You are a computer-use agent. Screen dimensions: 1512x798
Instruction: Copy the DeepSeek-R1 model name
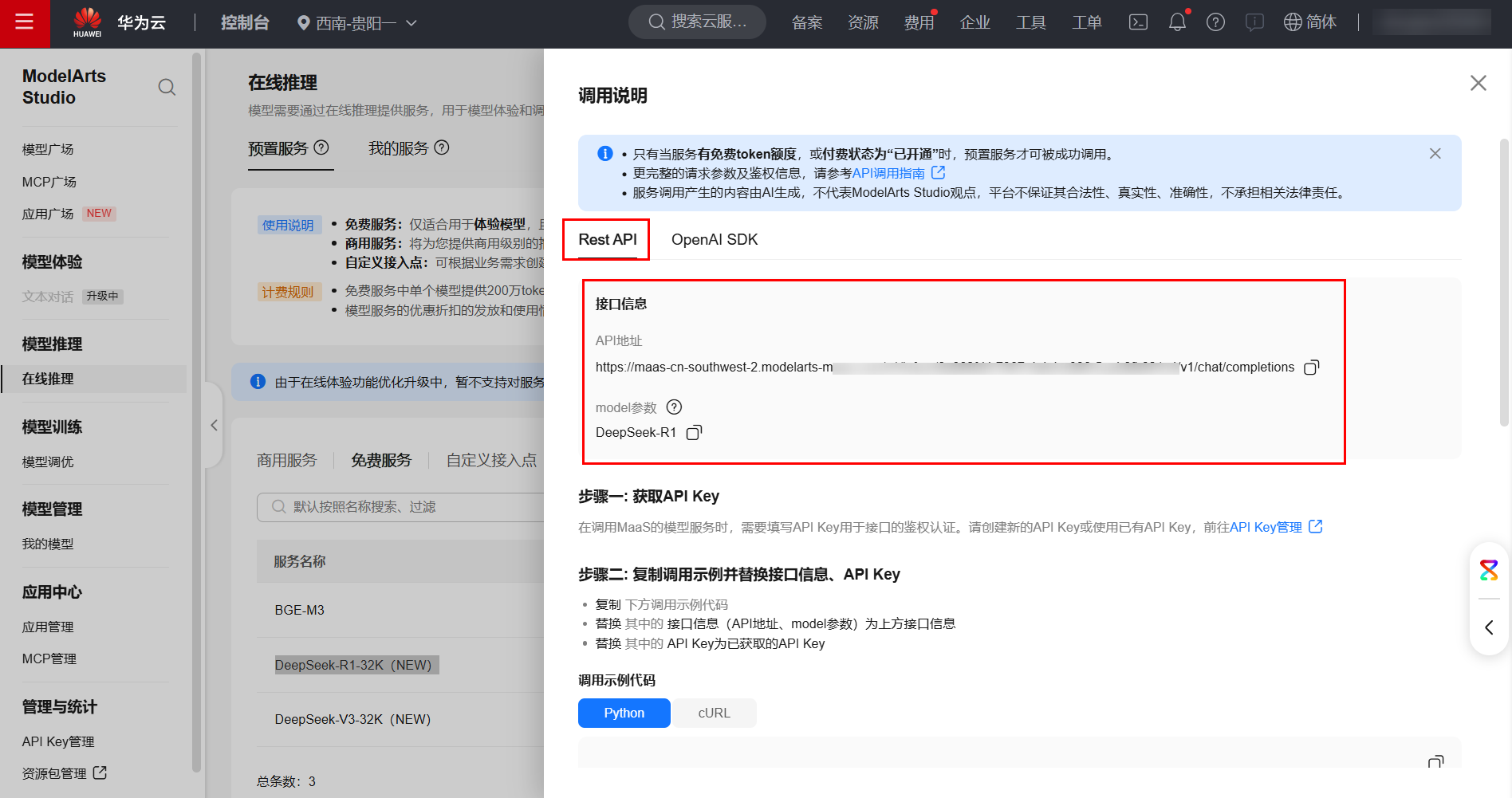point(694,432)
